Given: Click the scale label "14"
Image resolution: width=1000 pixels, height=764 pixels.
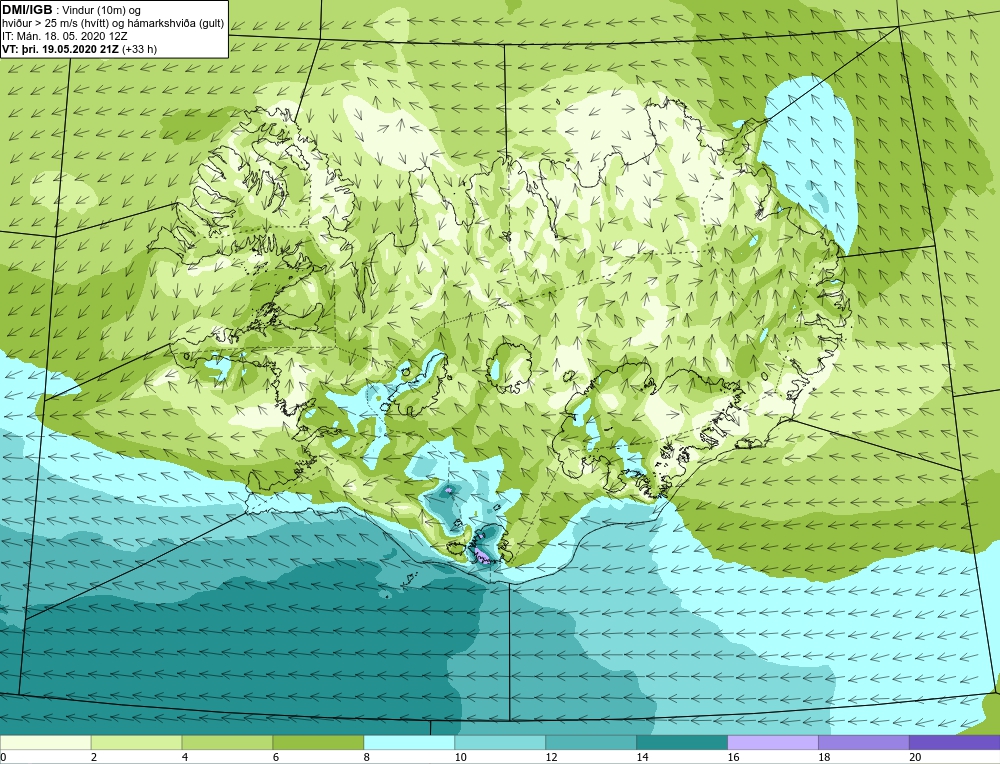Looking at the screenshot, I should coord(642,757).
